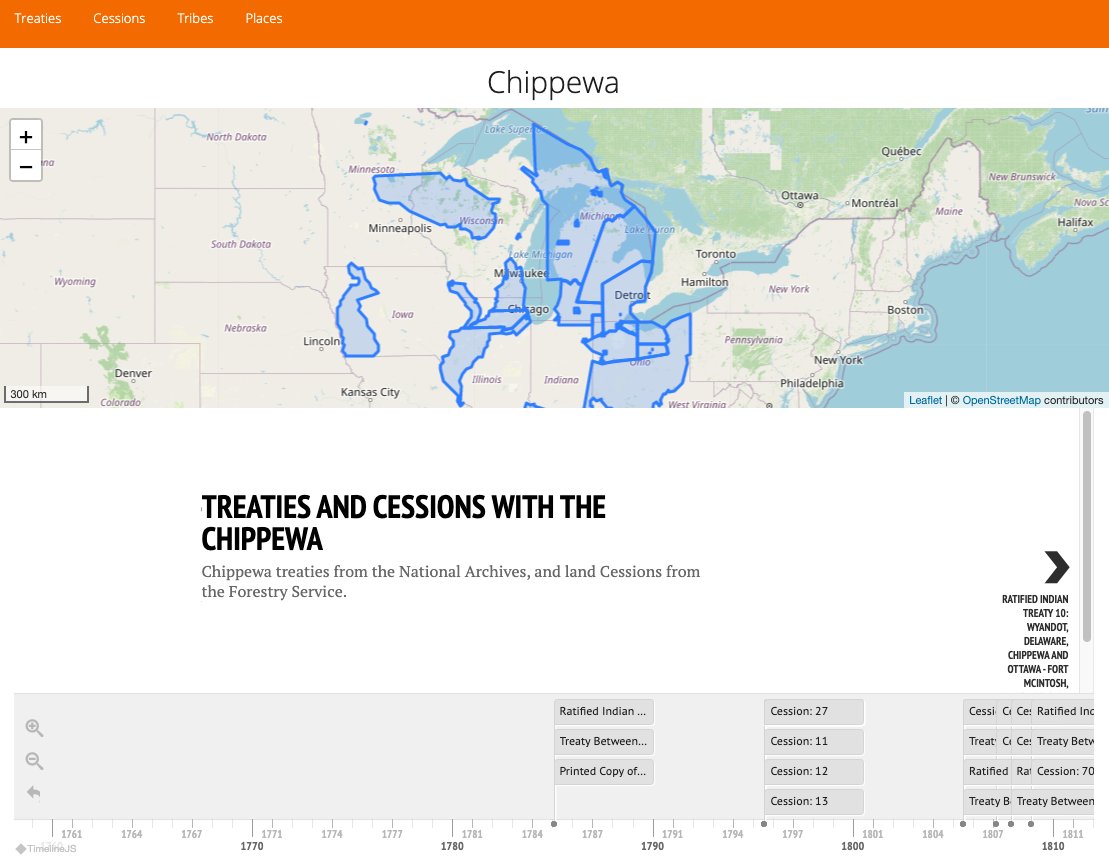Advance to the next treaty with the arrow
1109x859 pixels.
pyautogui.click(x=1056, y=567)
